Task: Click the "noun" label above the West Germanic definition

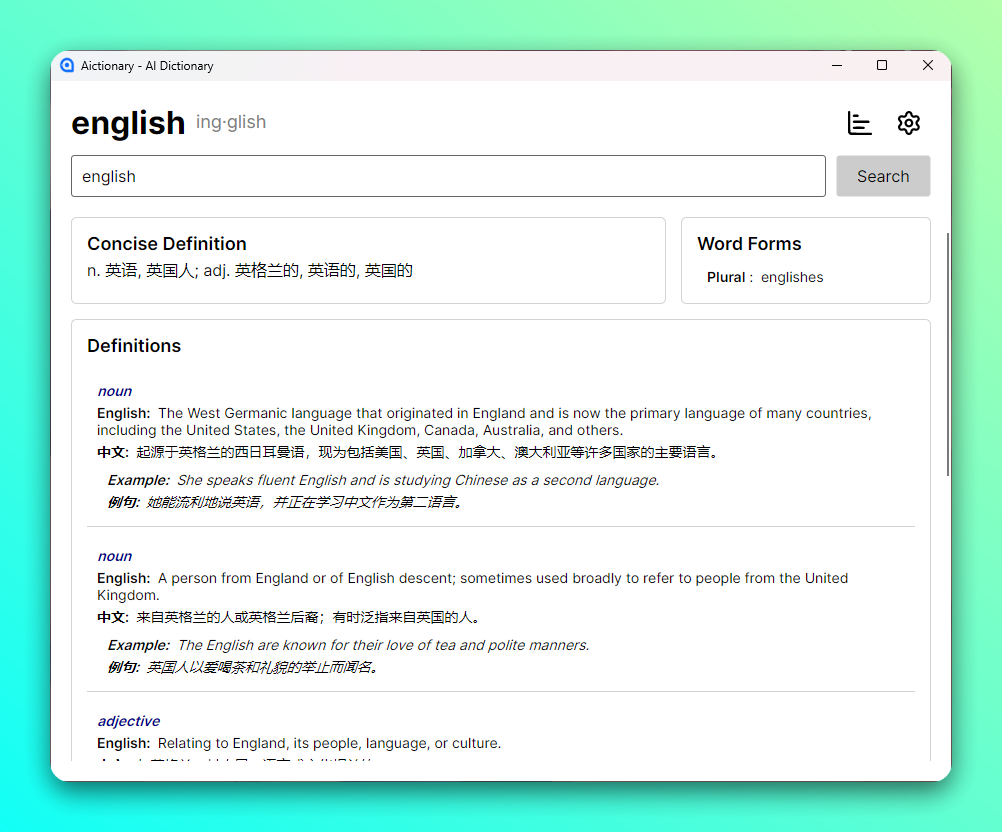Action: click(x=115, y=391)
